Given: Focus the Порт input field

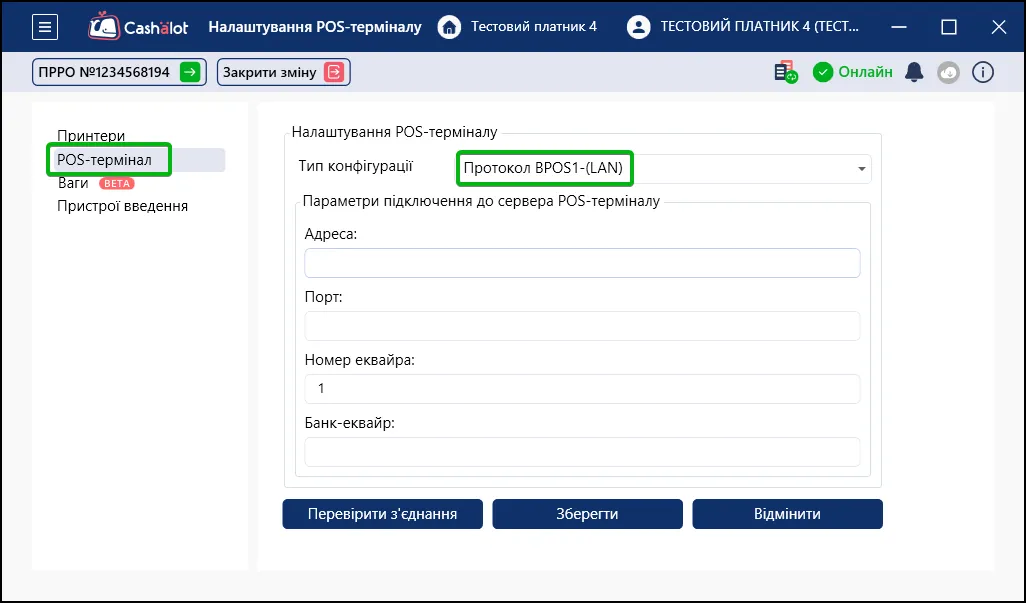Looking at the screenshot, I should pyautogui.click(x=582, y=326).
